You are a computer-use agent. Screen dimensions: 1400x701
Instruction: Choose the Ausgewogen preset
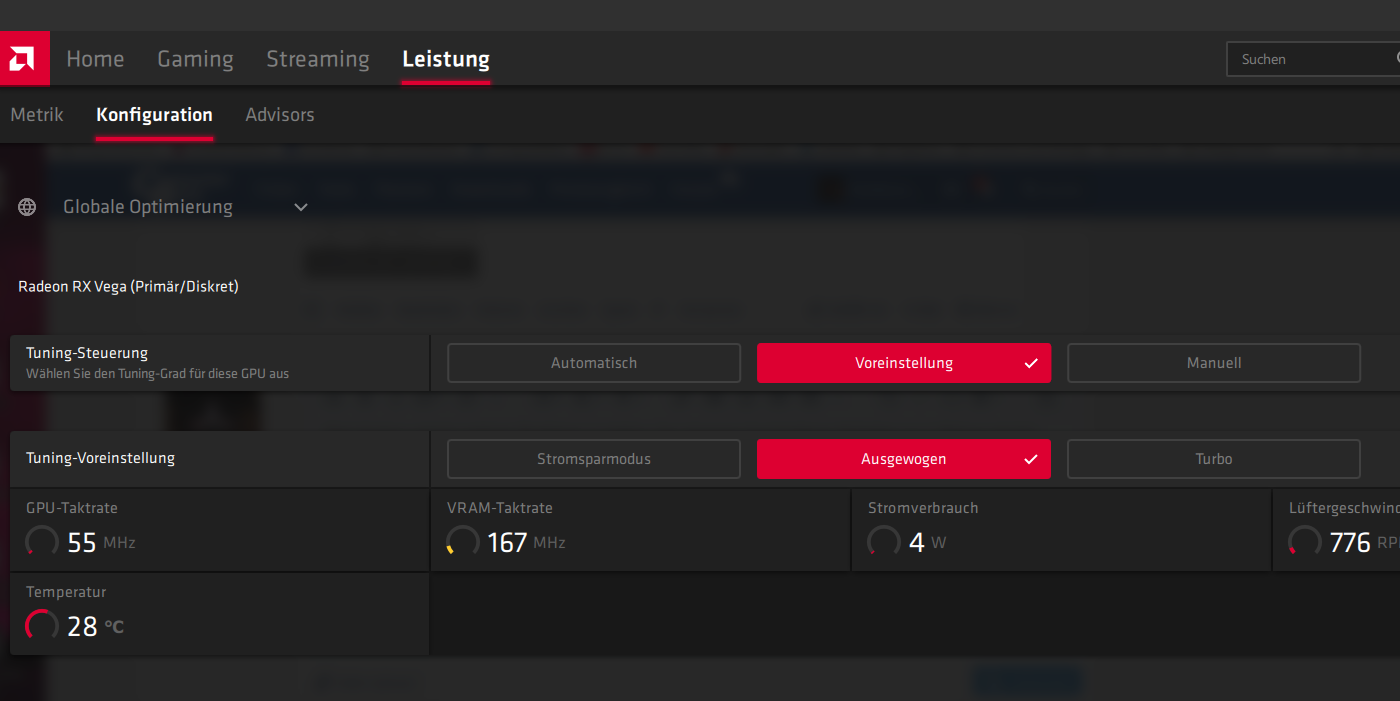tap(904, 459)
